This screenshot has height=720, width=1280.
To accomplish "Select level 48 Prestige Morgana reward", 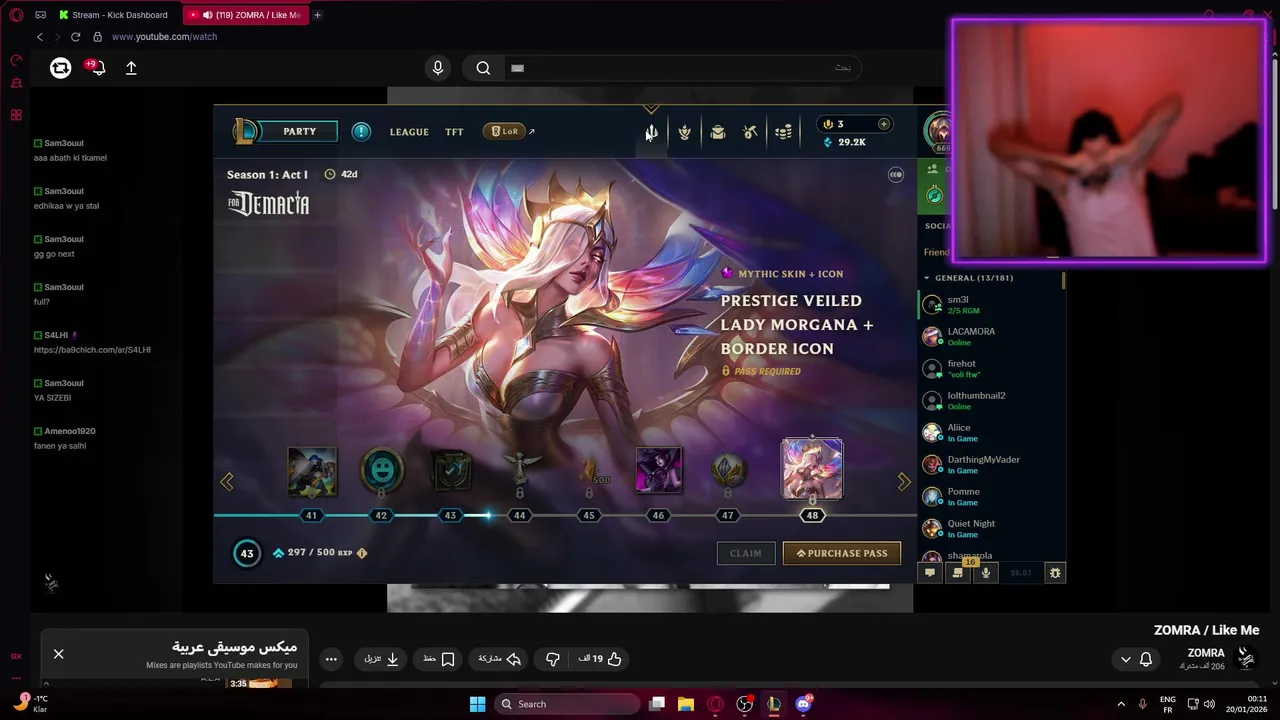I will pos(812,468).
